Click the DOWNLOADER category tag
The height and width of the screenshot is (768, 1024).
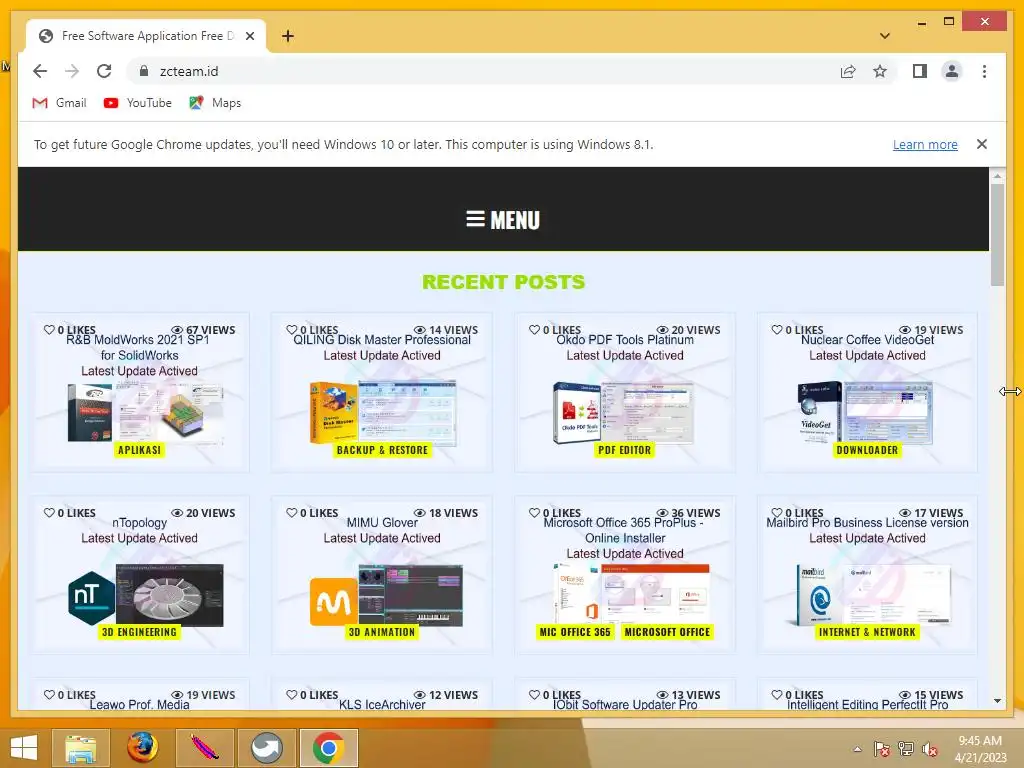click(867, 450)
